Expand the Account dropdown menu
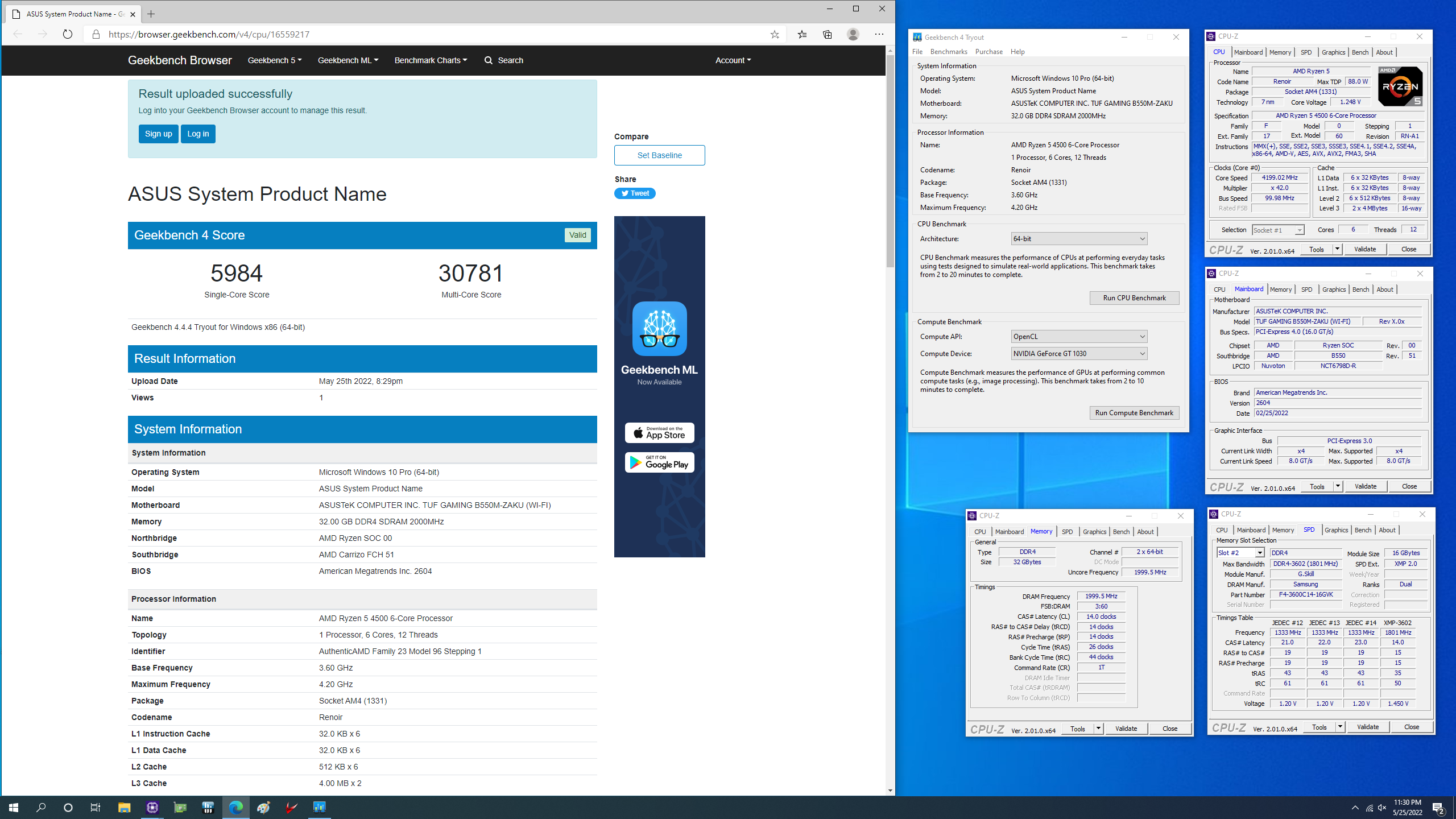 (733, 60)
